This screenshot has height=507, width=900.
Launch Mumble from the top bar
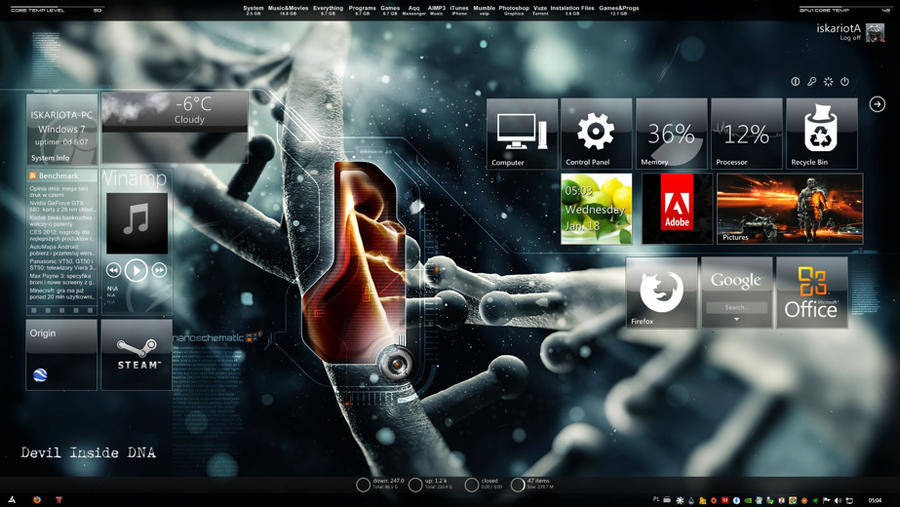click(484, 10)
